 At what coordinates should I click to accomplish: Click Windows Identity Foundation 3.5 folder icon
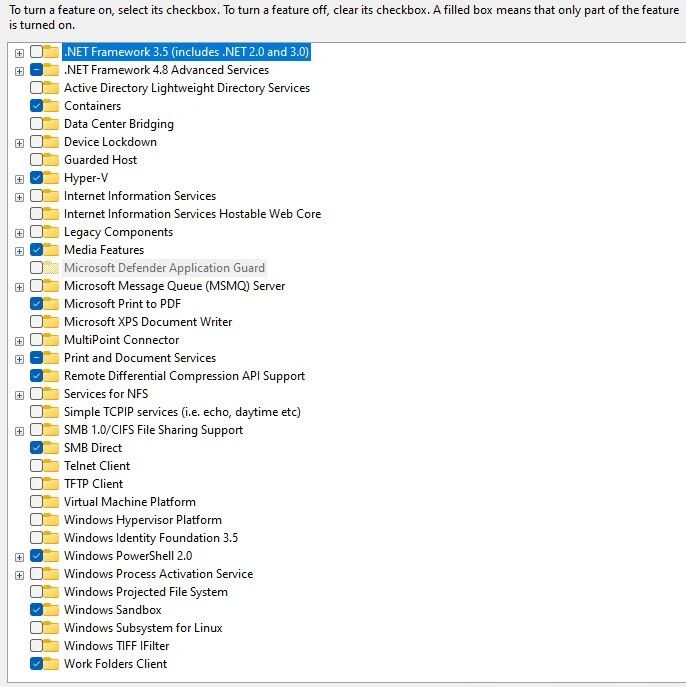click(51, 537)
